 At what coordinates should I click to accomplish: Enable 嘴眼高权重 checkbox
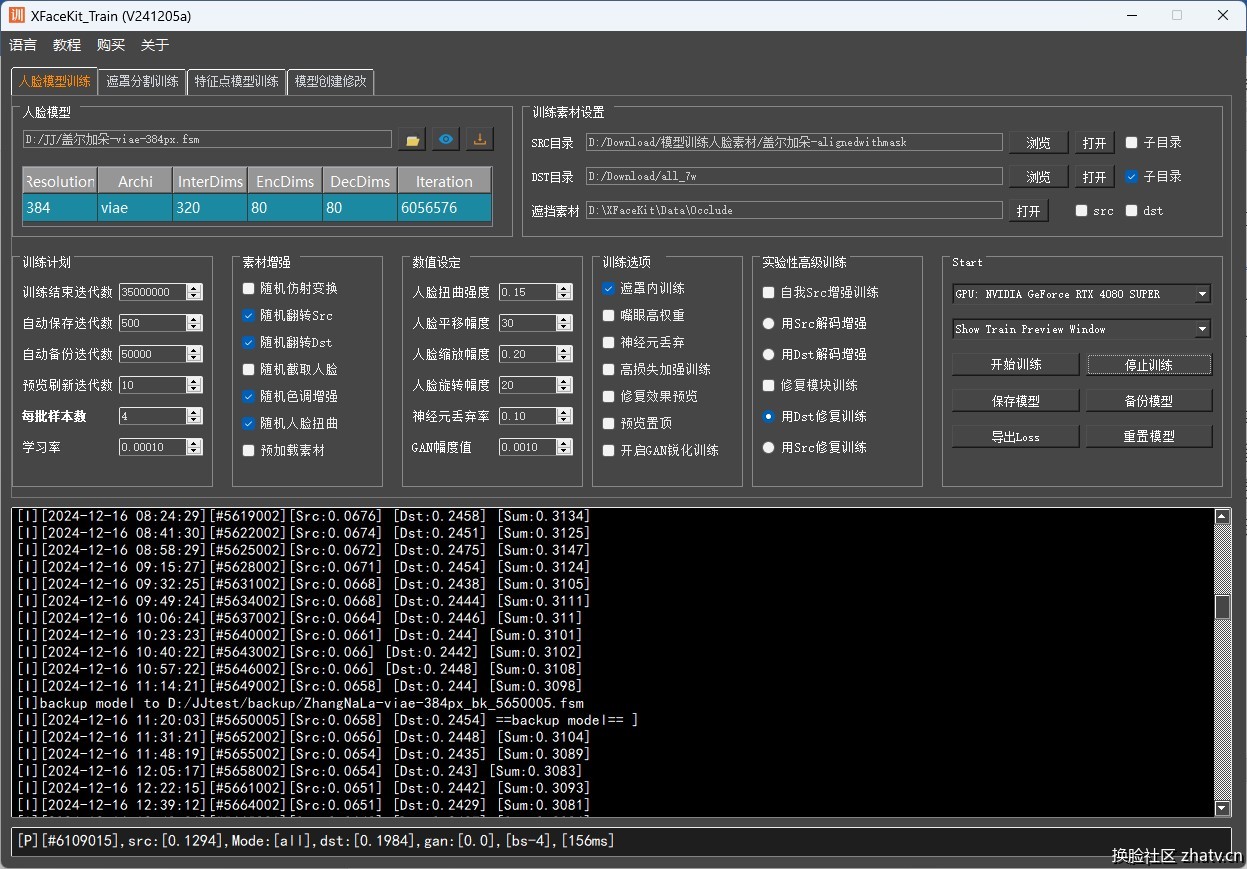click(608, 315)
